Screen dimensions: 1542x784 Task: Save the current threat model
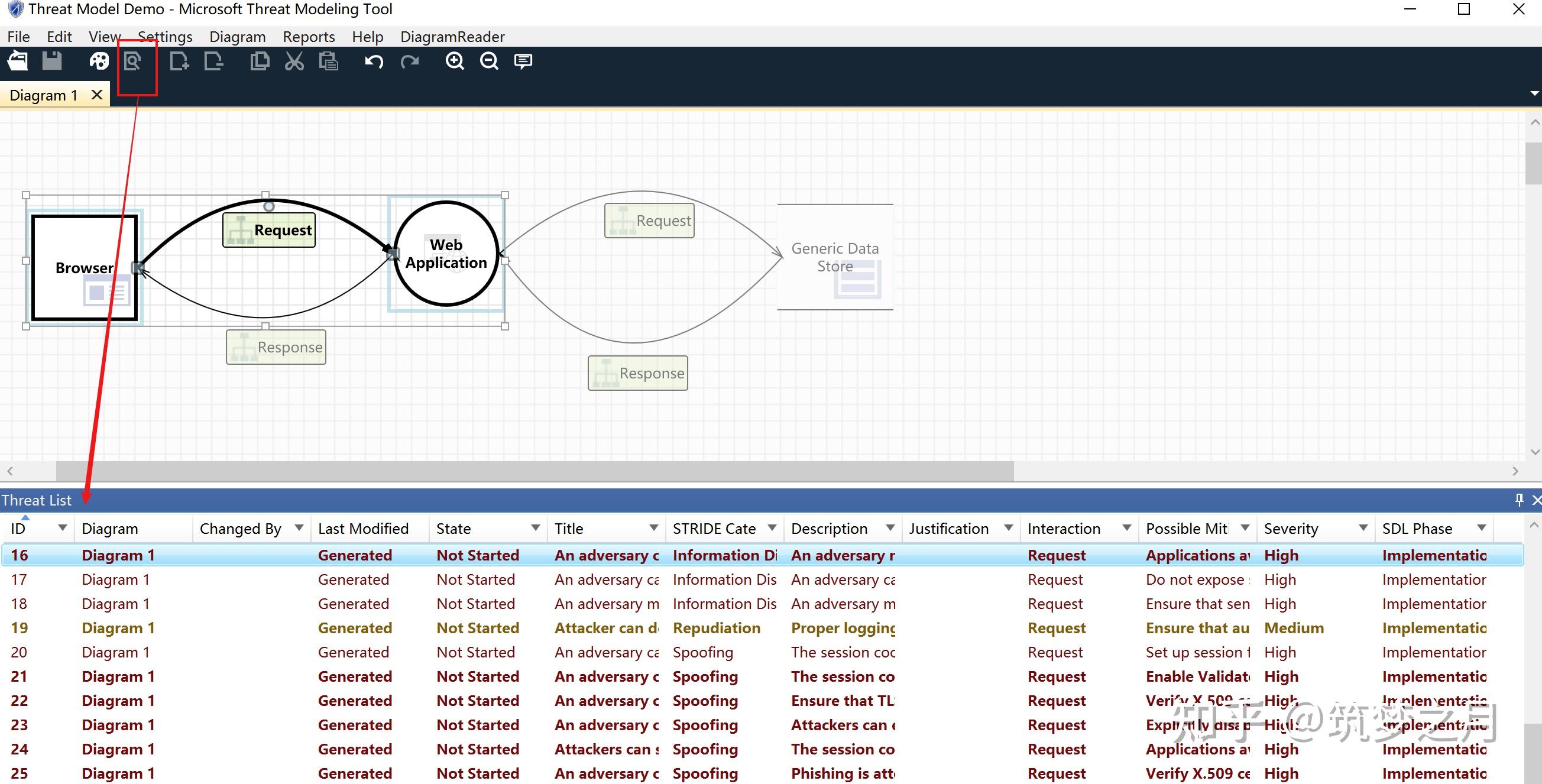coord(52,60)
